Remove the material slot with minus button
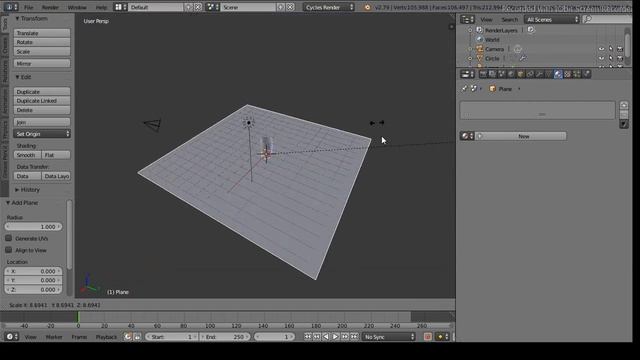The height and width of the screenshot is (360, 640). point(624,115)
